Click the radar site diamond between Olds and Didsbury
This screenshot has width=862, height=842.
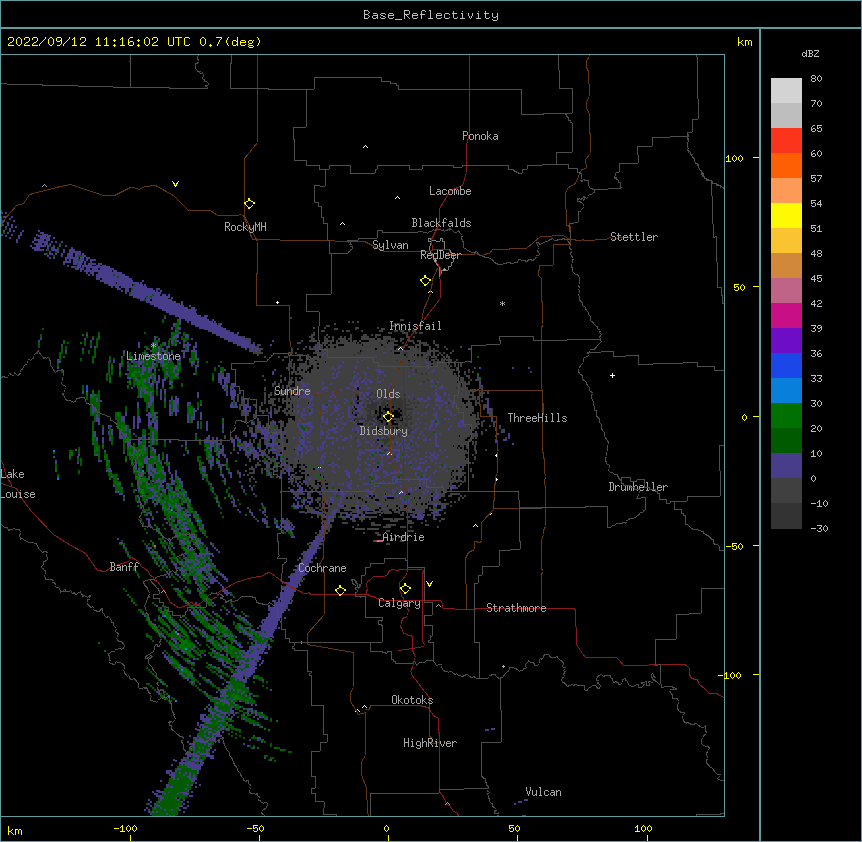point(388,417)
